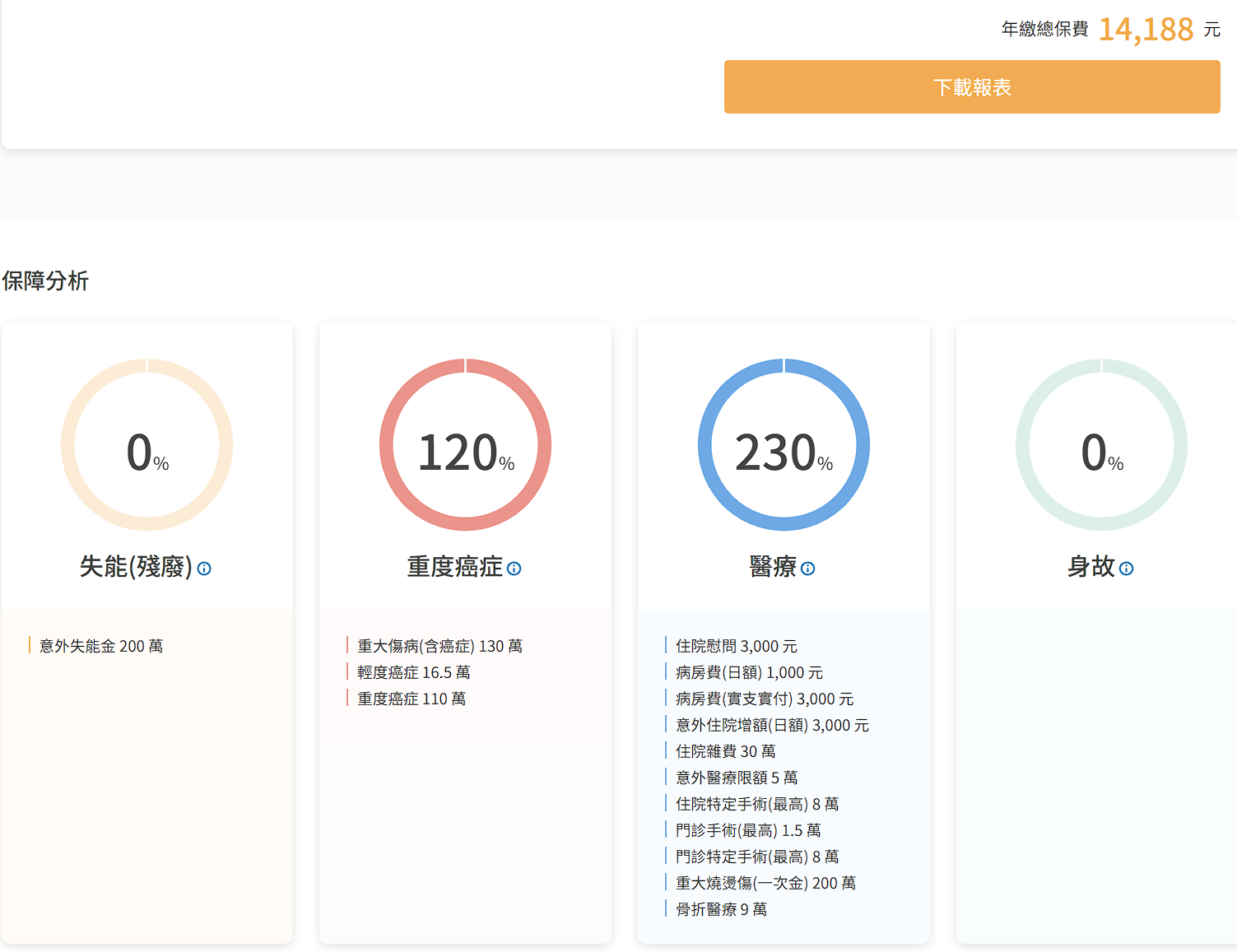
Task: Select 病房費(實支實付) 3,000 元 entry
Action: [764, 699]
